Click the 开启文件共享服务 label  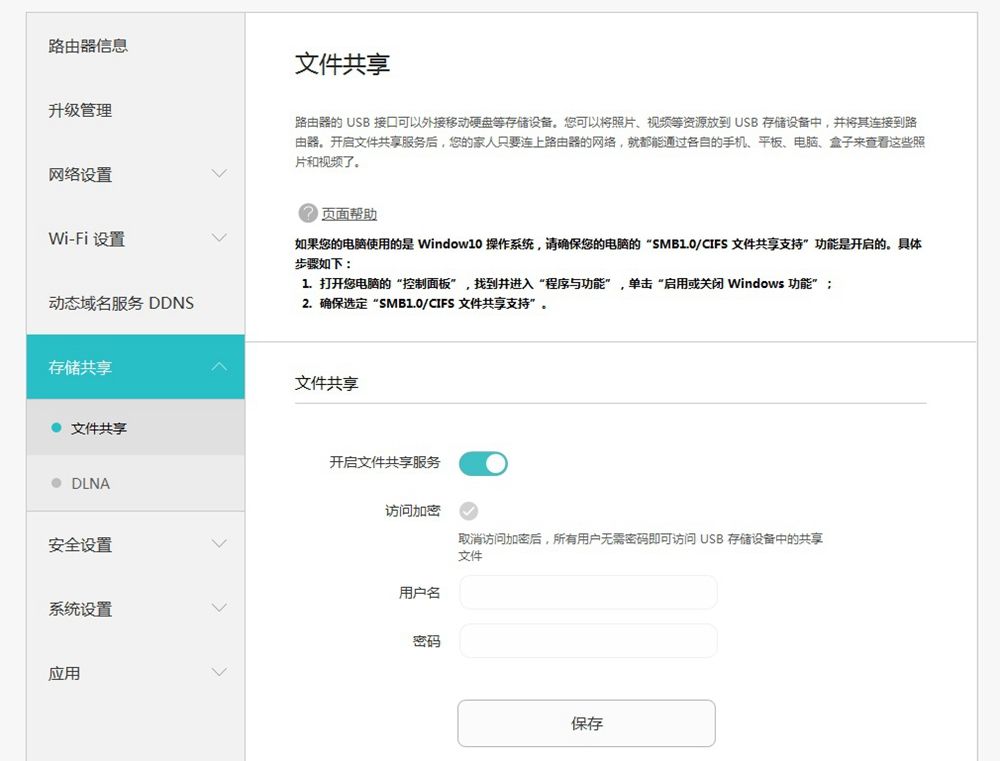point(385,462)
